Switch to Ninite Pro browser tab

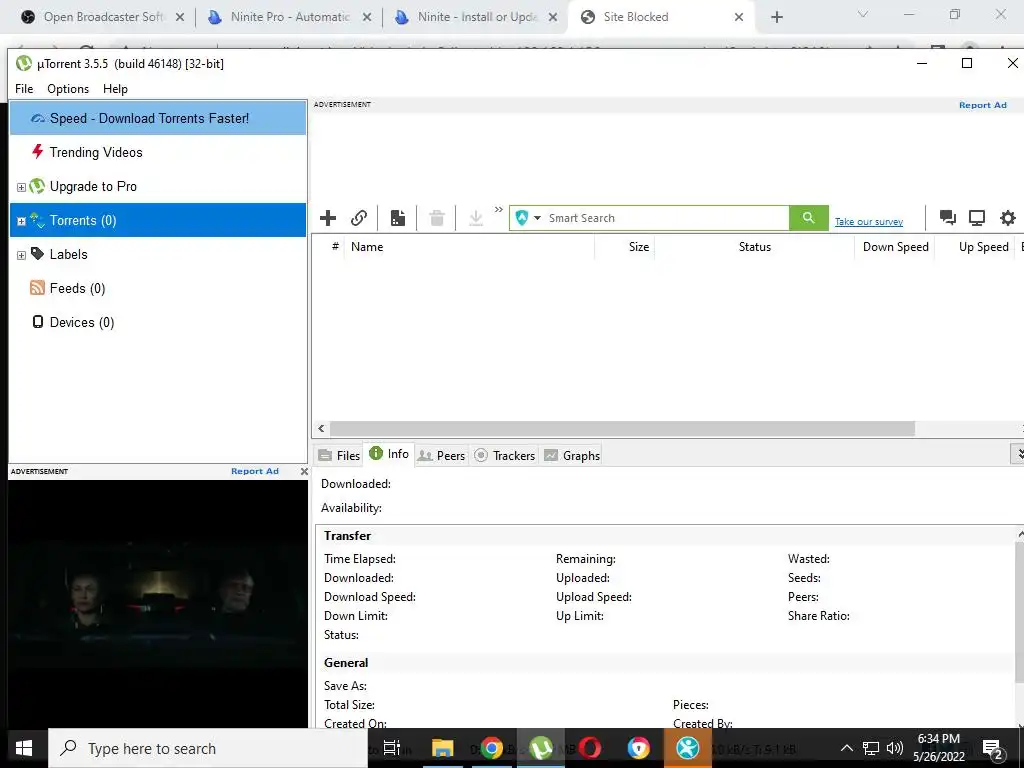(289, 17)
